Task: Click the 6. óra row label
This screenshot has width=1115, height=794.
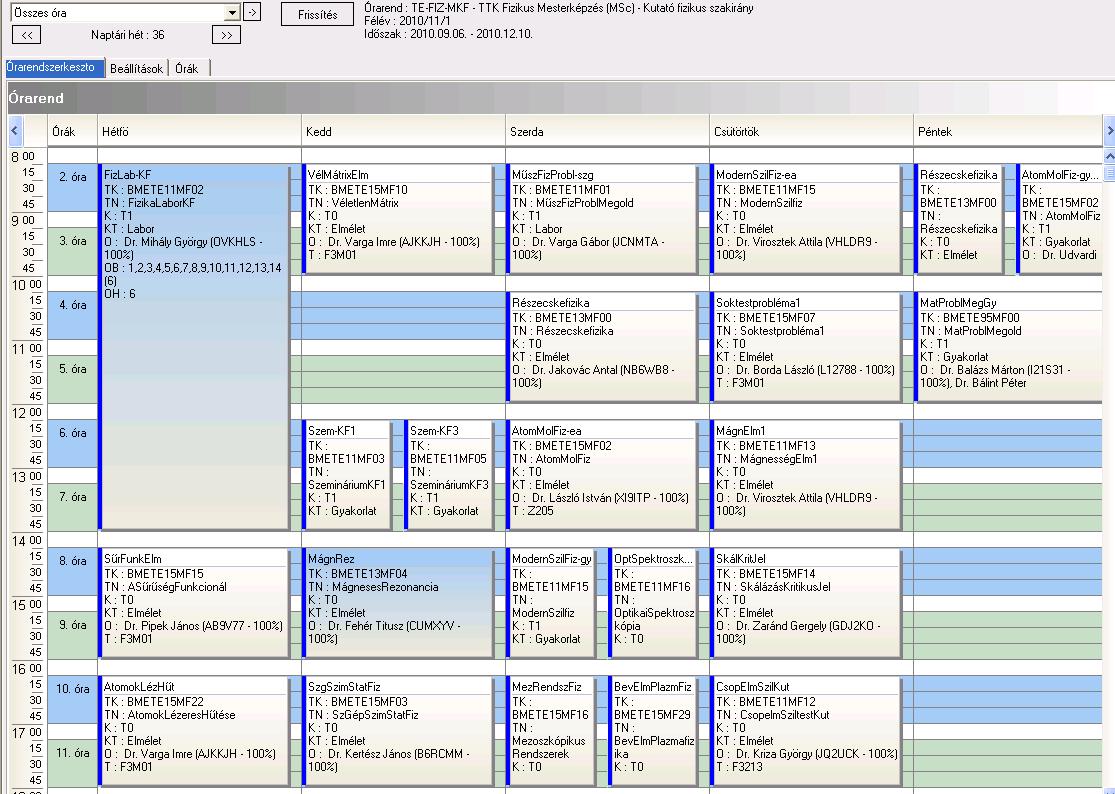Action: click(x=73, y=444)
